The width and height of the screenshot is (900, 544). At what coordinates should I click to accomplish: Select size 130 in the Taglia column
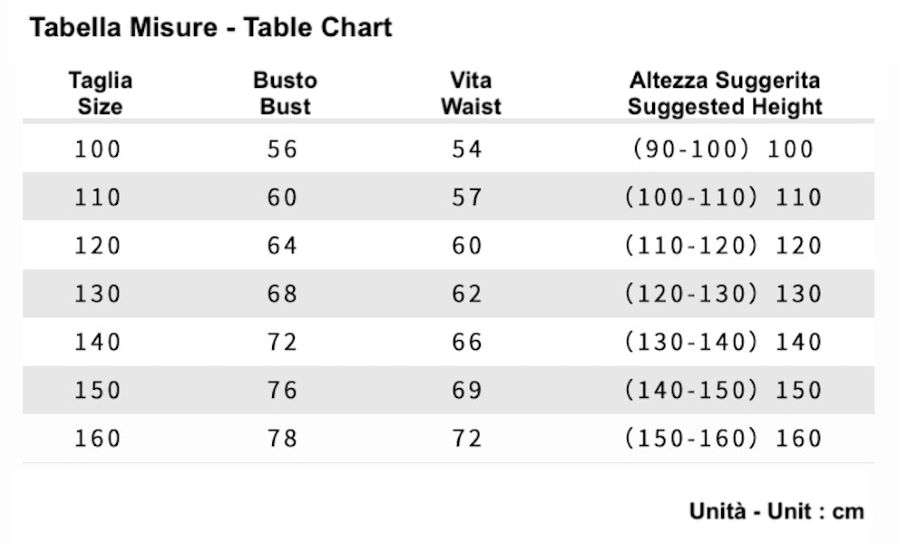pos(98,294)
